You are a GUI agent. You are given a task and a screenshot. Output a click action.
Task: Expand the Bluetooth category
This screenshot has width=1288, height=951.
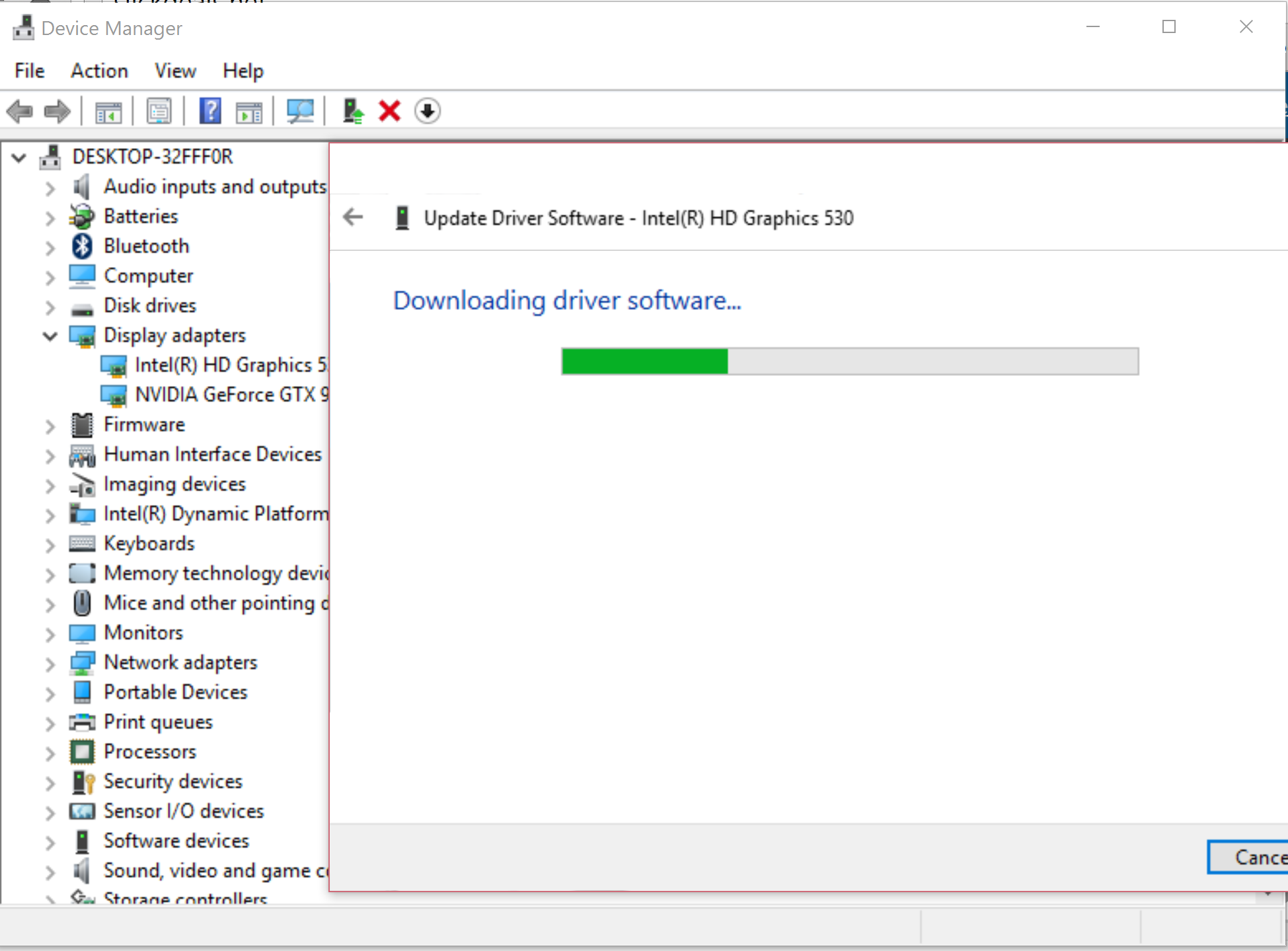(50, 247)
